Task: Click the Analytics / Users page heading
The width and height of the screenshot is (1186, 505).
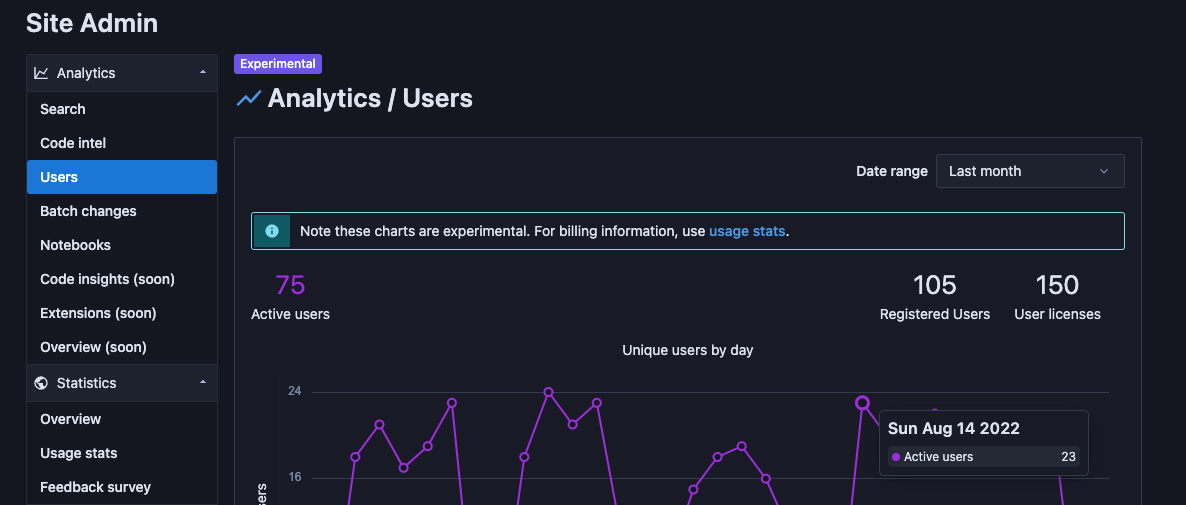Action: [370, 98]
